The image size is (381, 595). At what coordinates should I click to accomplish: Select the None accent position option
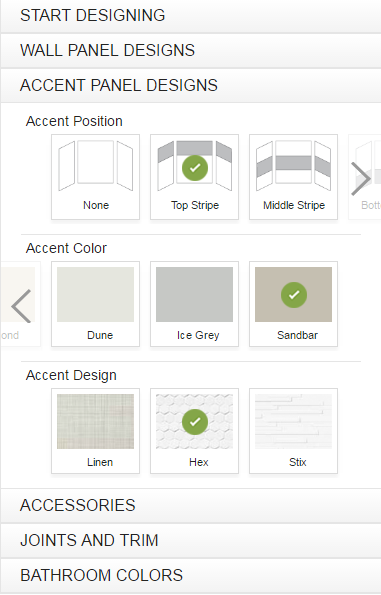[96, 177]
